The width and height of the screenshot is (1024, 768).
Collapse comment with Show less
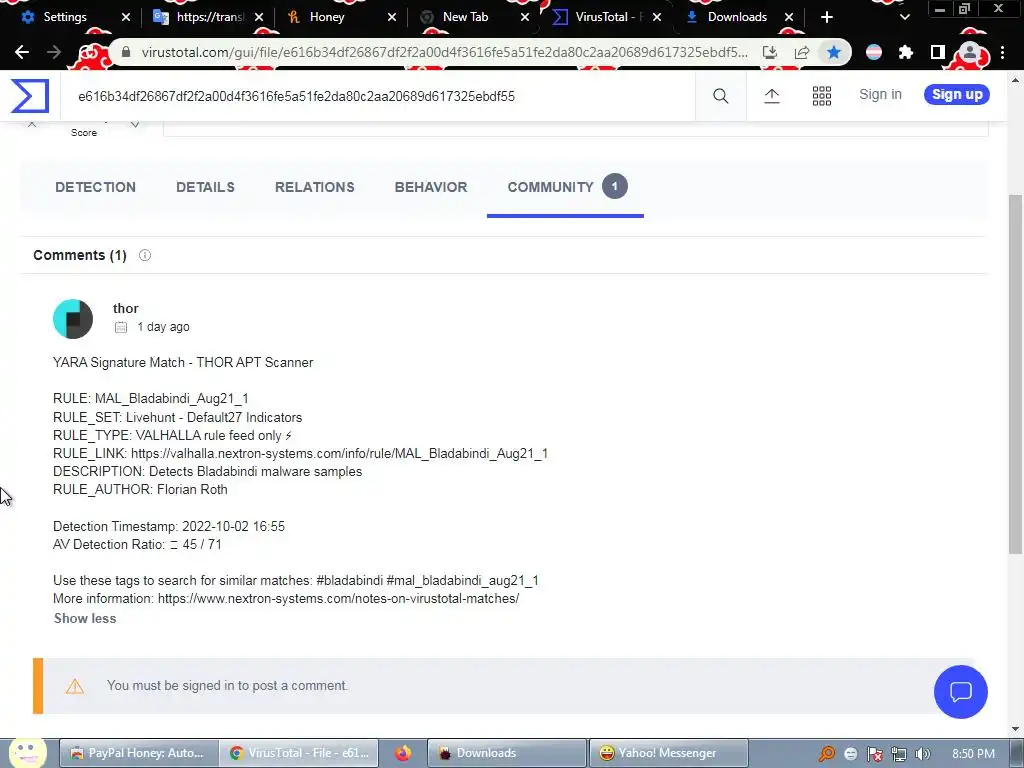coord(85,618)
